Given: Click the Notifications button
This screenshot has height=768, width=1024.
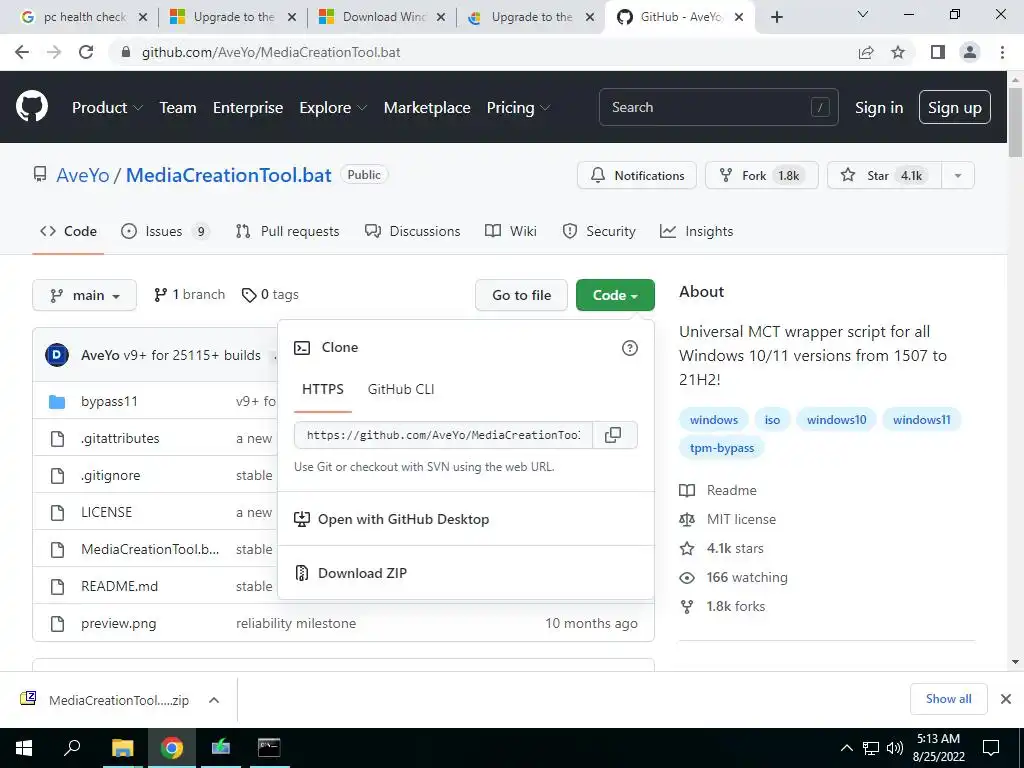Looking at the screenshot, I should point(637,176).
